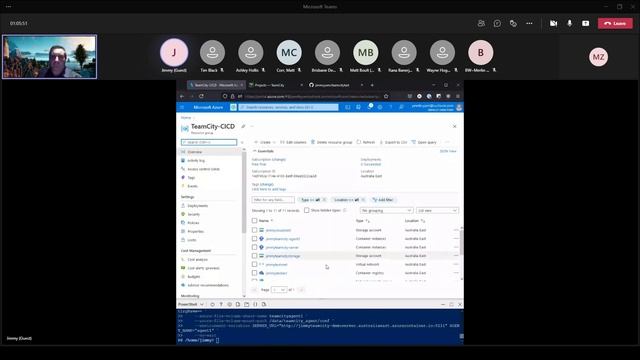Screen dimensions: 640x360
Task: Open the Azure portal hamburger menu
Action: pos(182,107)
